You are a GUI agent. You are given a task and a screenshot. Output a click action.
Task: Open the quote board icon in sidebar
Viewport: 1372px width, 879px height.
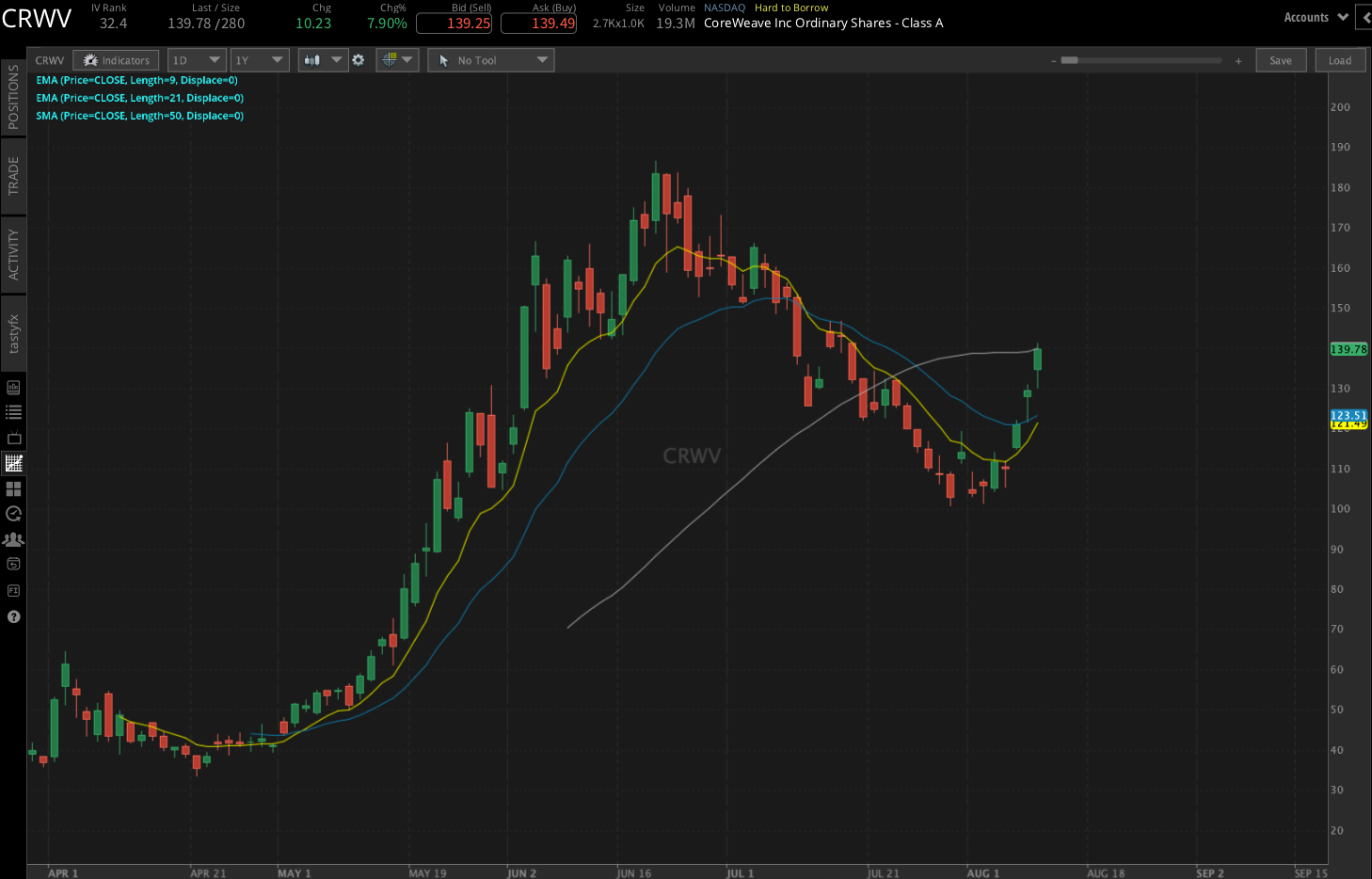[x=13, y=387]
